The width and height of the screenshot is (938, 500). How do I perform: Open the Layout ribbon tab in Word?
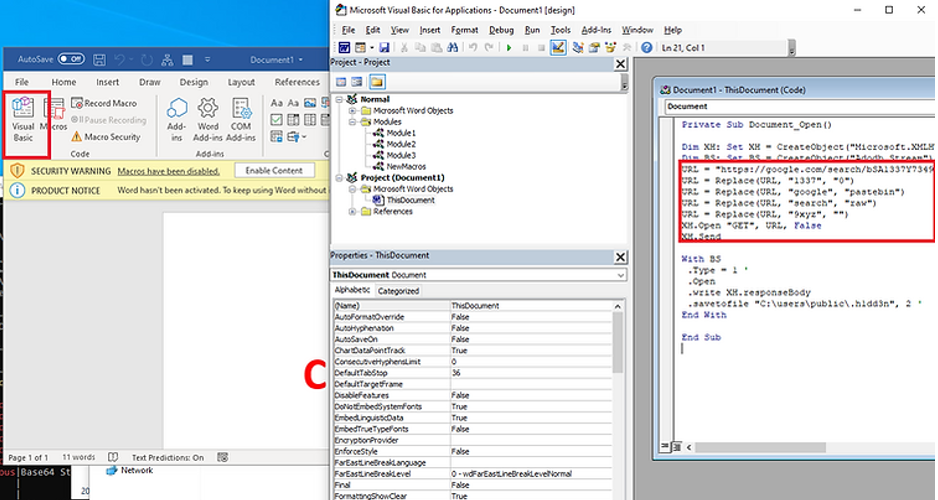pos(241,82)
